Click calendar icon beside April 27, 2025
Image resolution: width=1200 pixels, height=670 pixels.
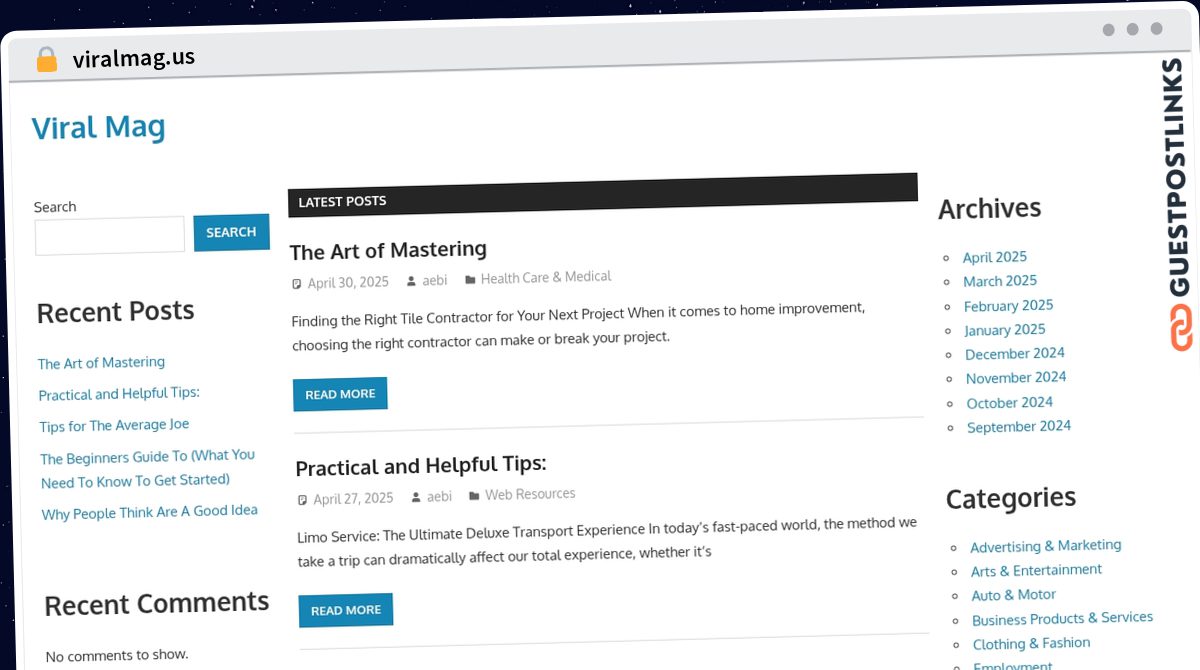point(303,500)
